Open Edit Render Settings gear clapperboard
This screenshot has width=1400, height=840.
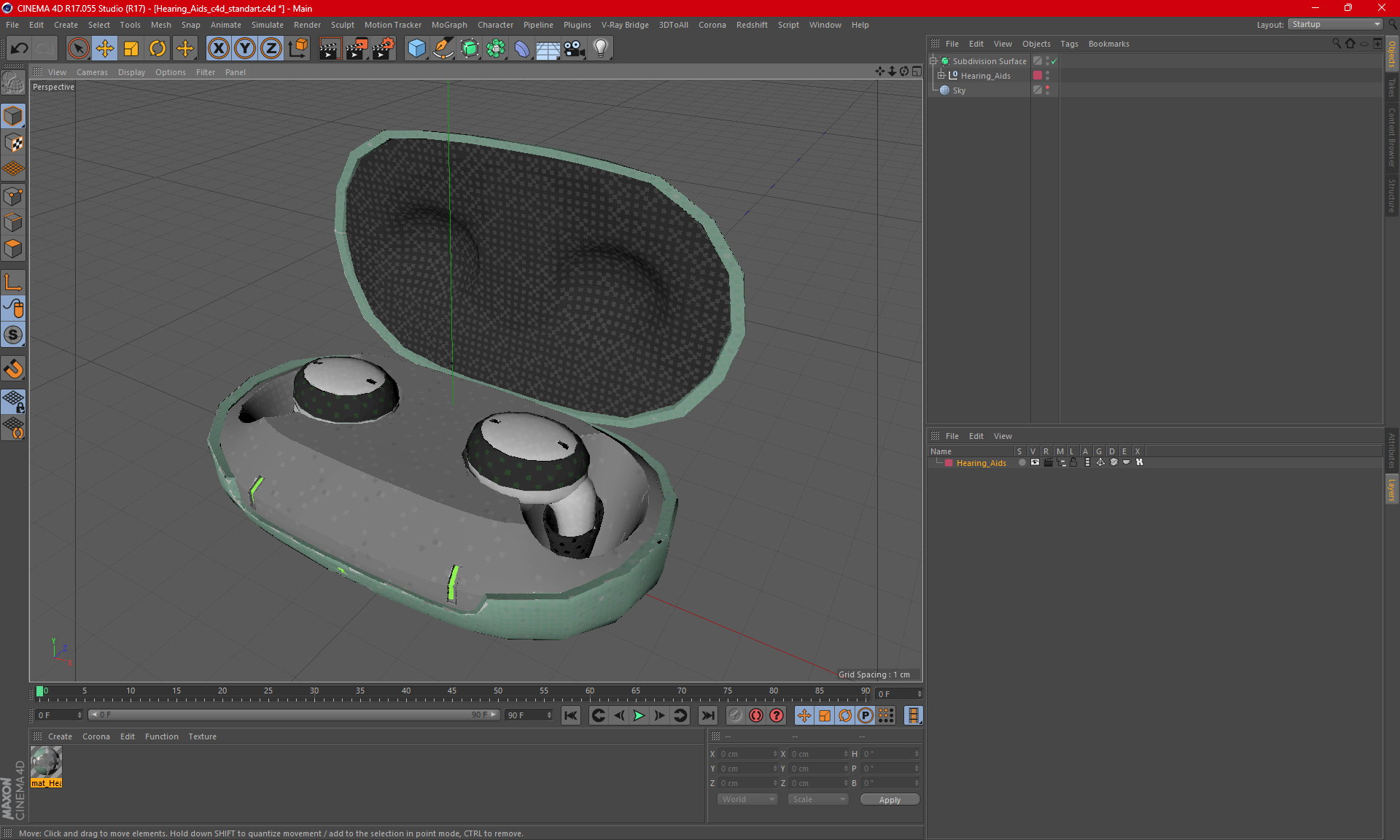[384, 49]
